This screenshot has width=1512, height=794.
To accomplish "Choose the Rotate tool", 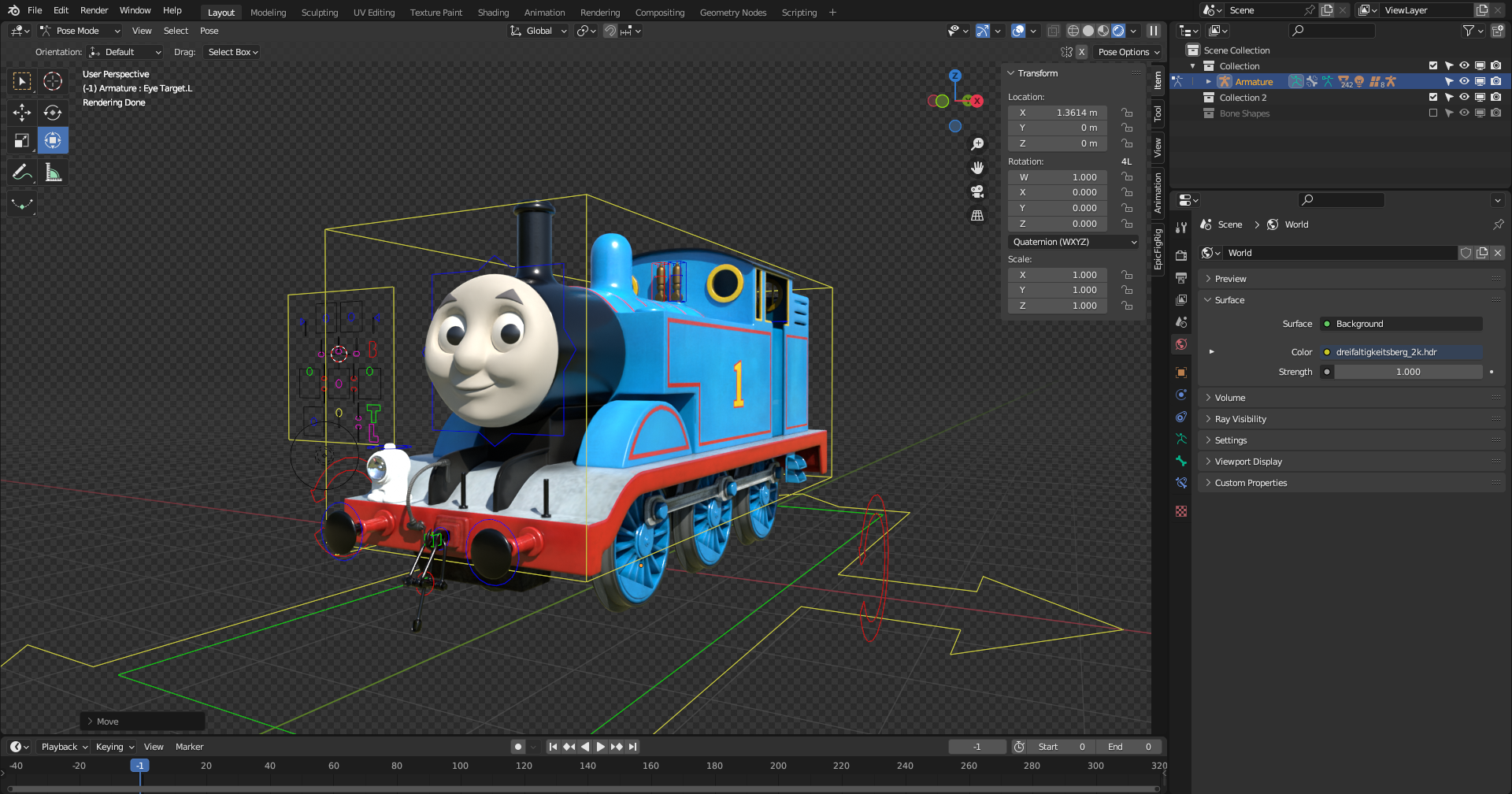I will pyautogui.click(x=53, y=113).
